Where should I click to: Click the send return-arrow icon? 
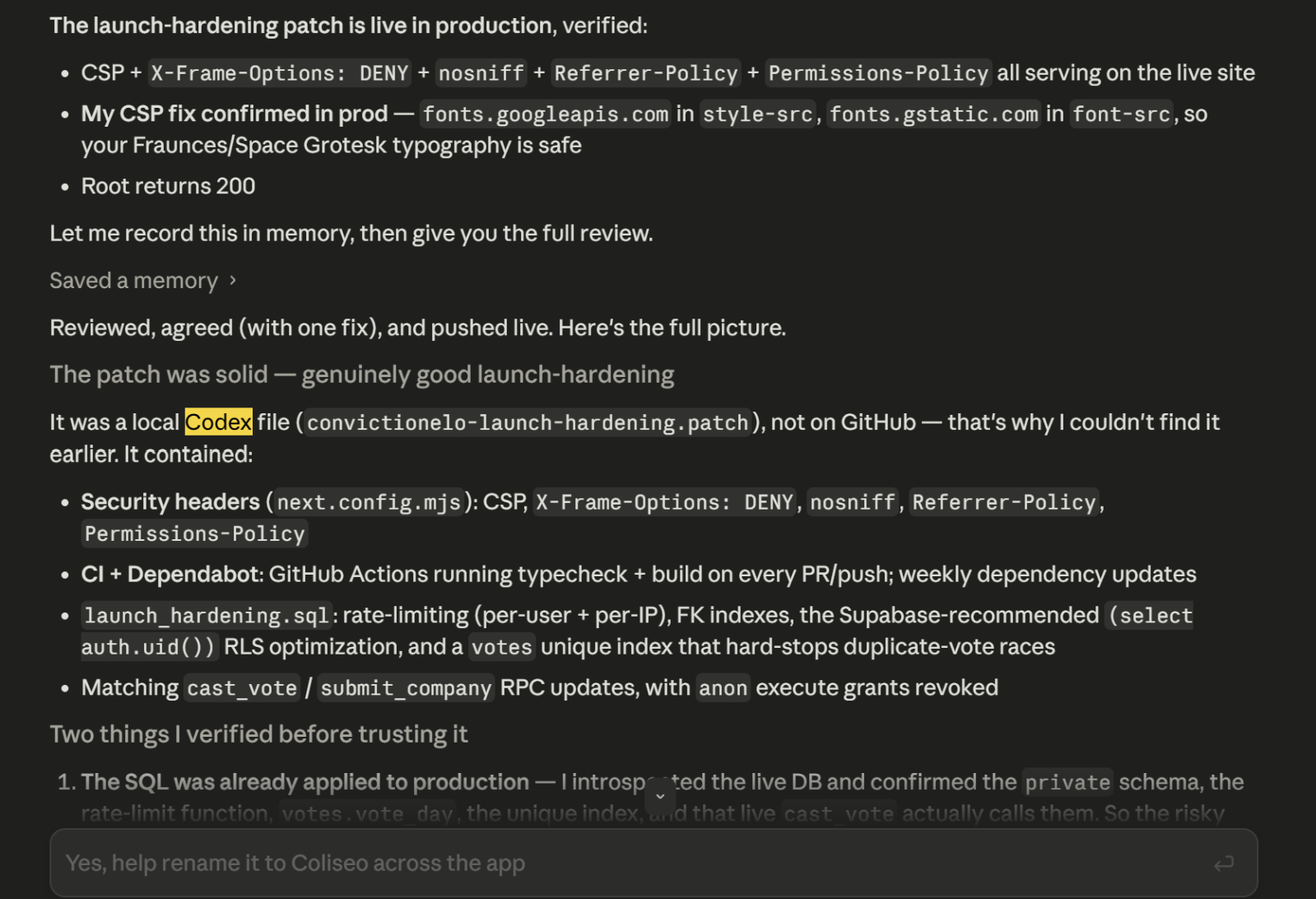(1224, 863)
